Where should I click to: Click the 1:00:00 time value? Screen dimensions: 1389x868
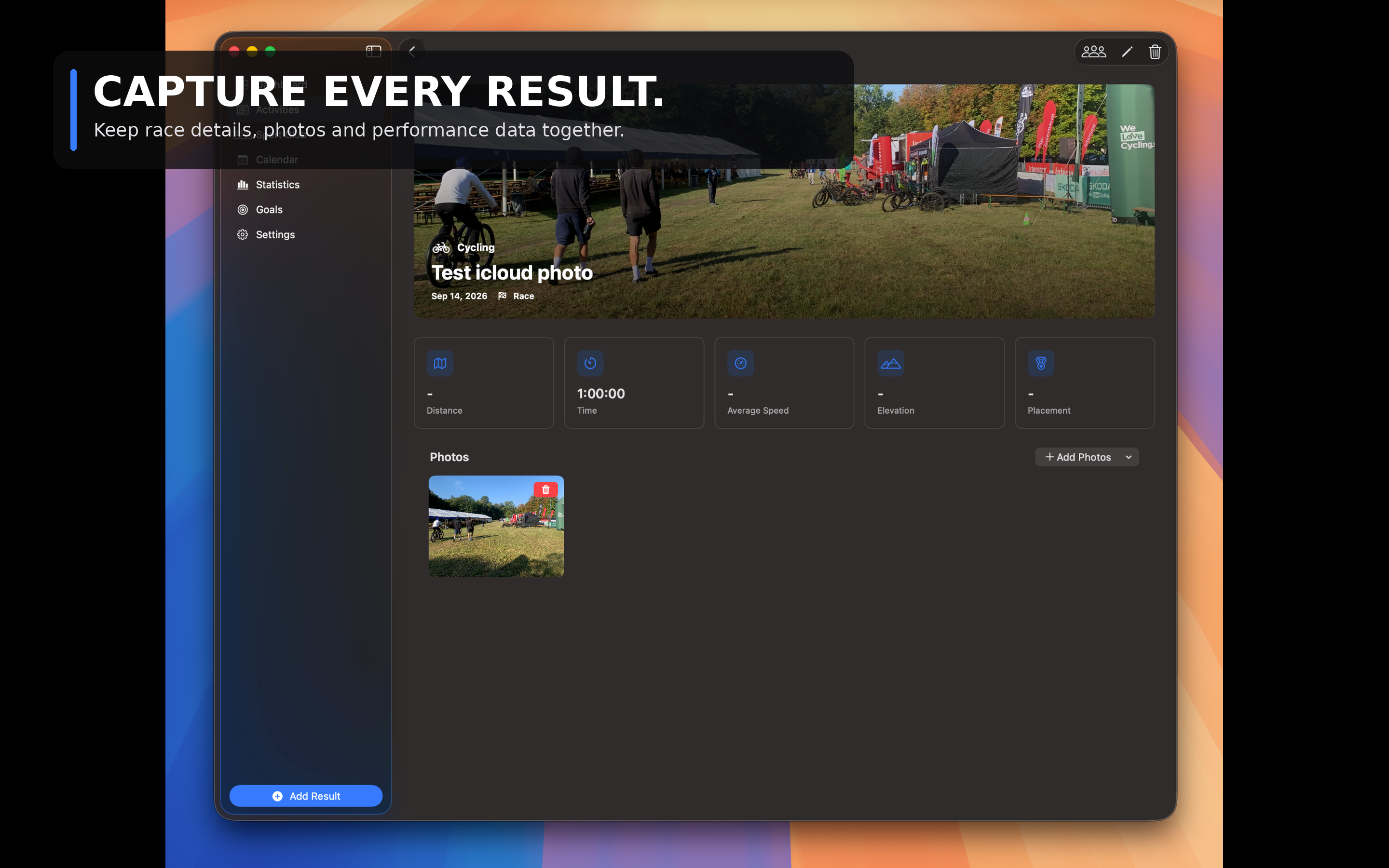coord(601,394)
